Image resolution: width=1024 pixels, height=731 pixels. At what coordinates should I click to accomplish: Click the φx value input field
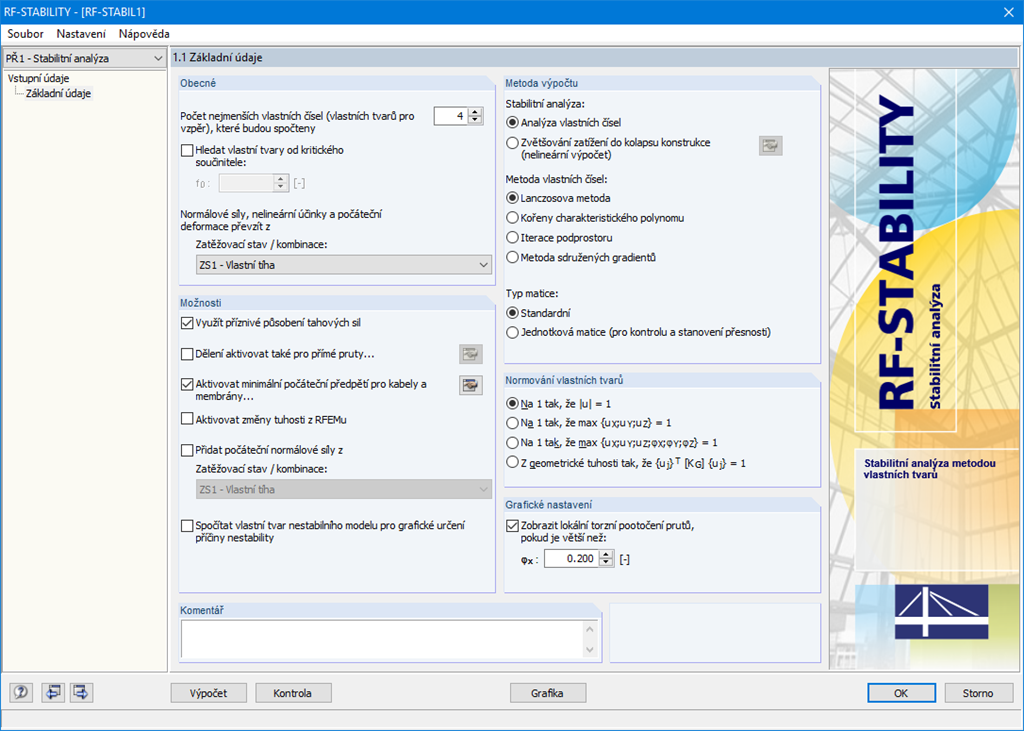[572, 559]
